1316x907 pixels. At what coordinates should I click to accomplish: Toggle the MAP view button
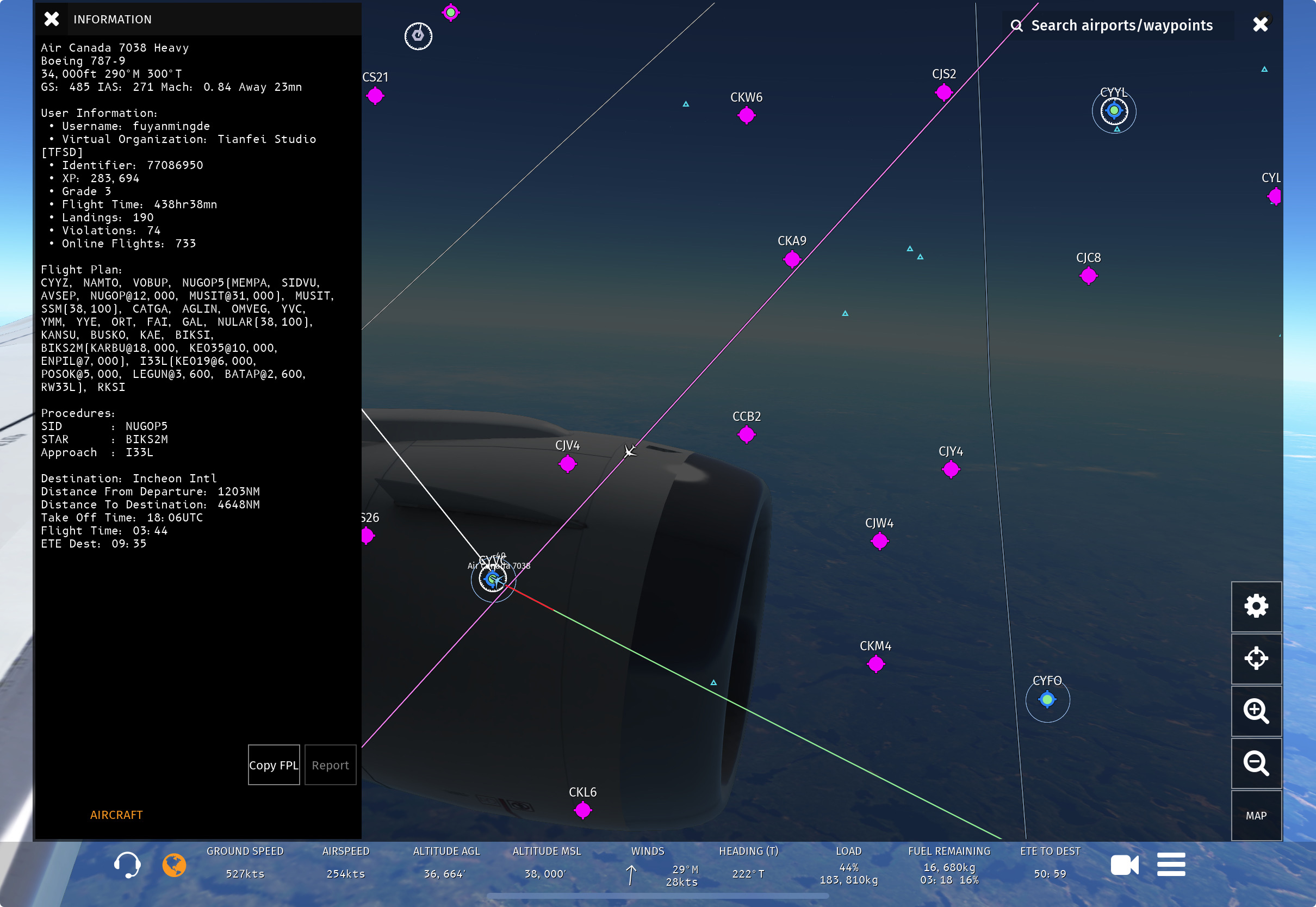(x=1256, y=816)
